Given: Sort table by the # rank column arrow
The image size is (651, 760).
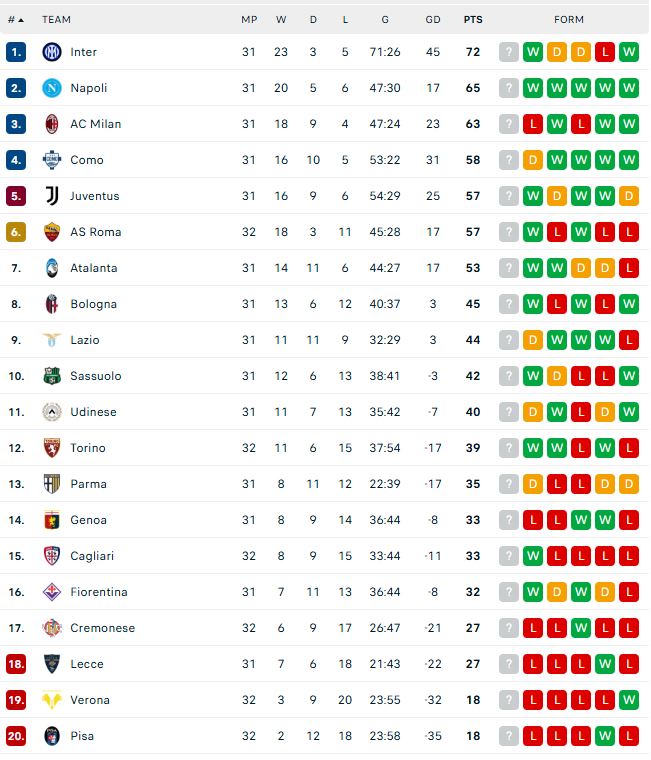Looking at the screenshot, I should tap(21, 20).
